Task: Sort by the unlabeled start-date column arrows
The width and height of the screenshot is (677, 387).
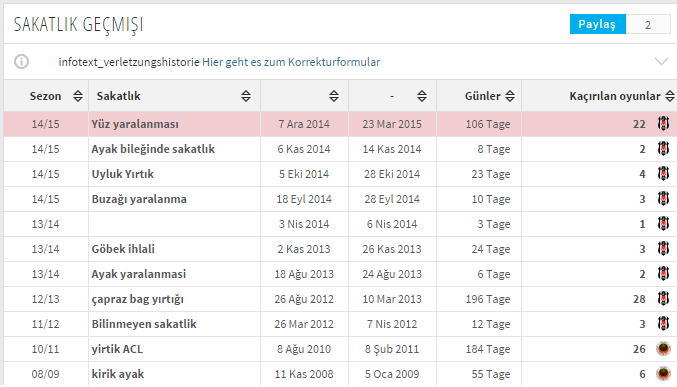Action: click(334, 96)
